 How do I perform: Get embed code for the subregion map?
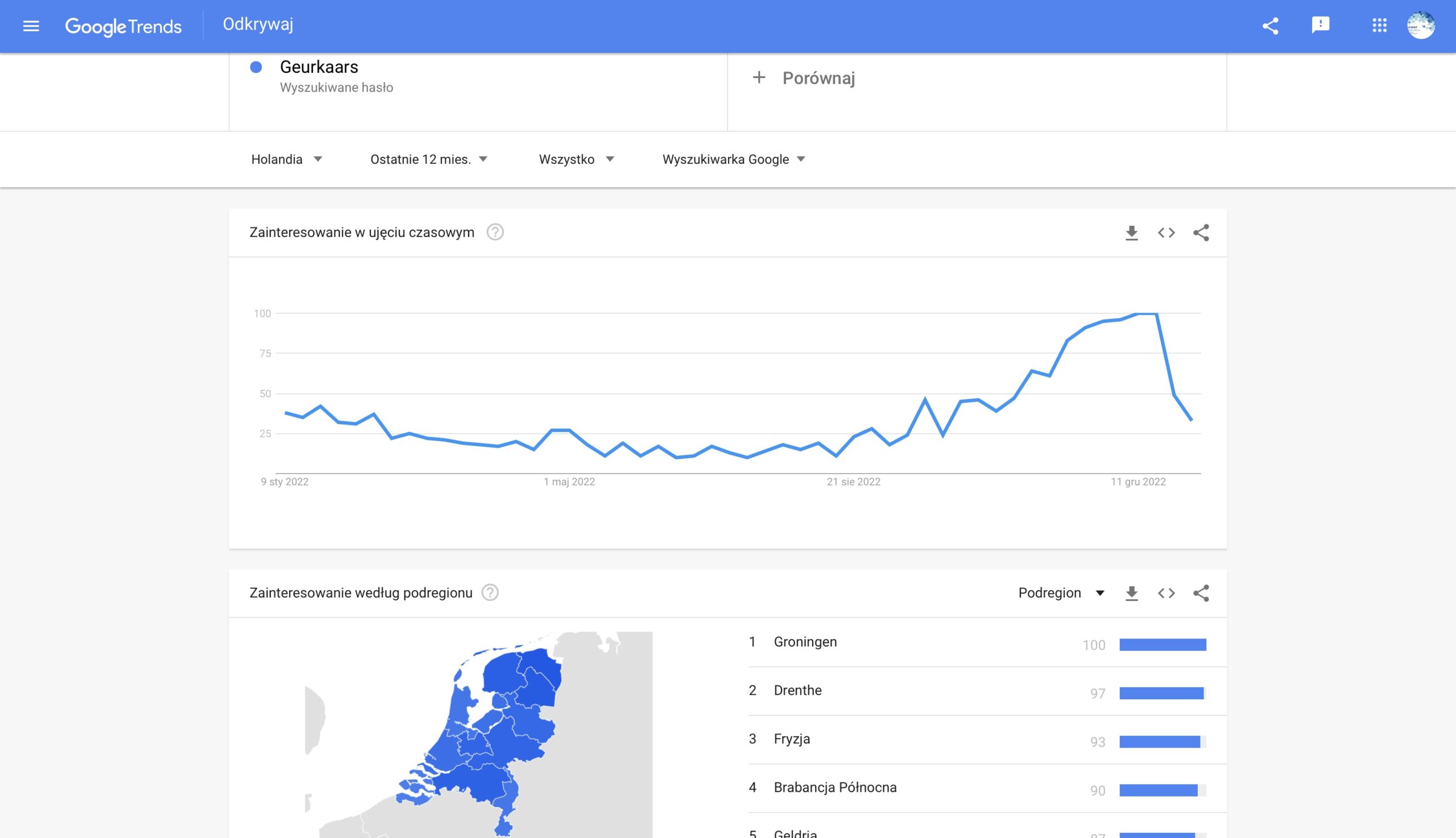point(1166,593)
